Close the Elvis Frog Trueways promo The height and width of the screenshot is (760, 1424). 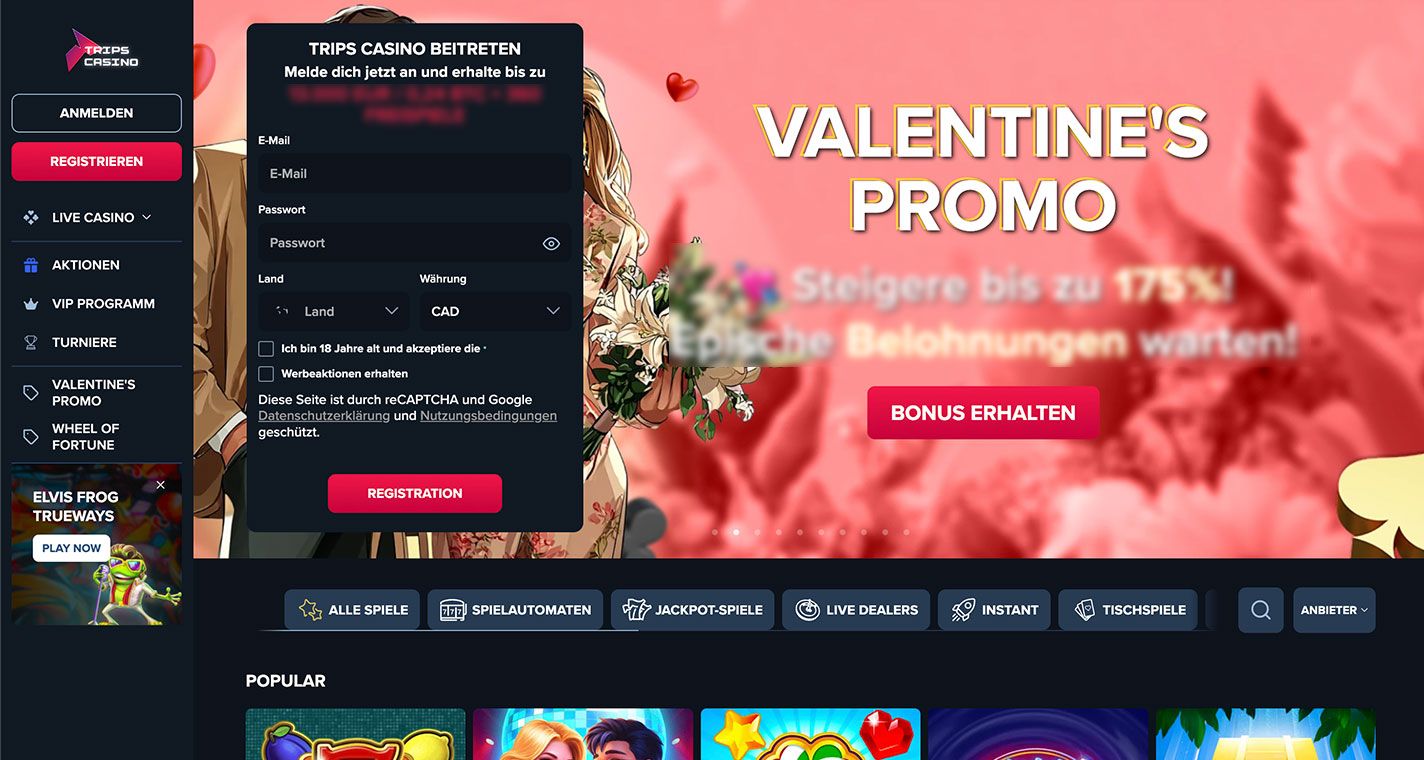[x=161, y=485]
